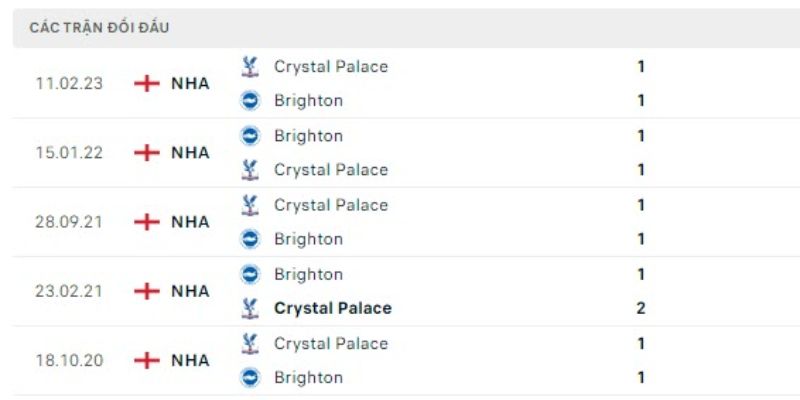Click Brighton crest in 11.02.23 match

click(x=250, y=101)
